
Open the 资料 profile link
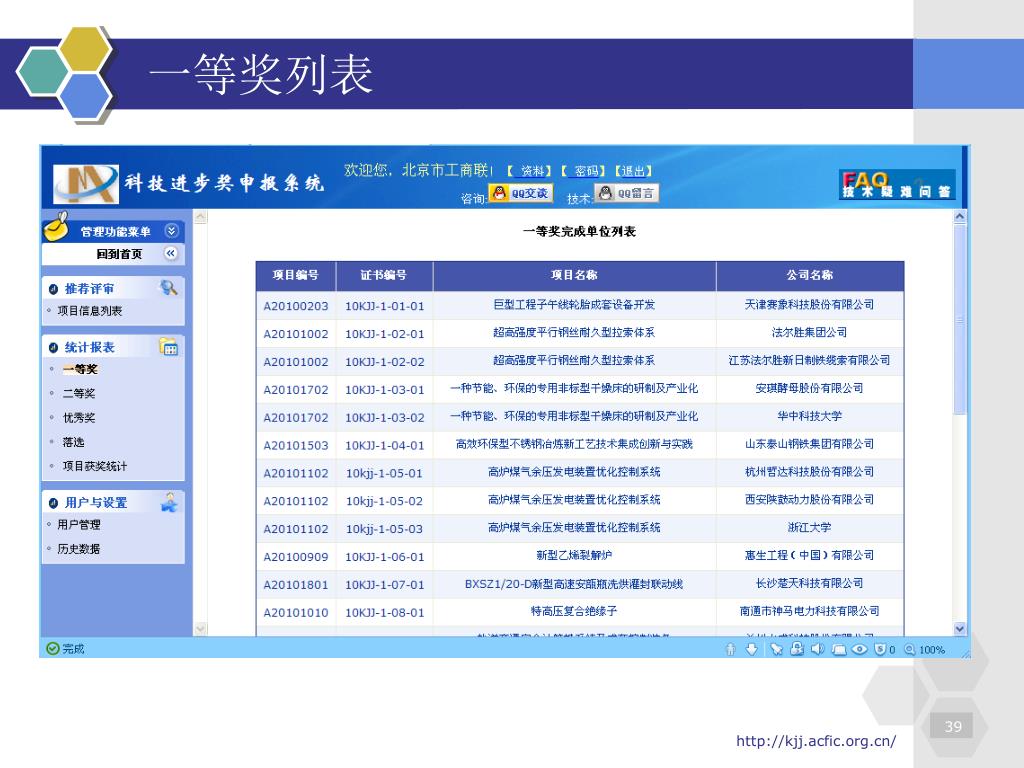pyautogui.click(x=533, y=171)
